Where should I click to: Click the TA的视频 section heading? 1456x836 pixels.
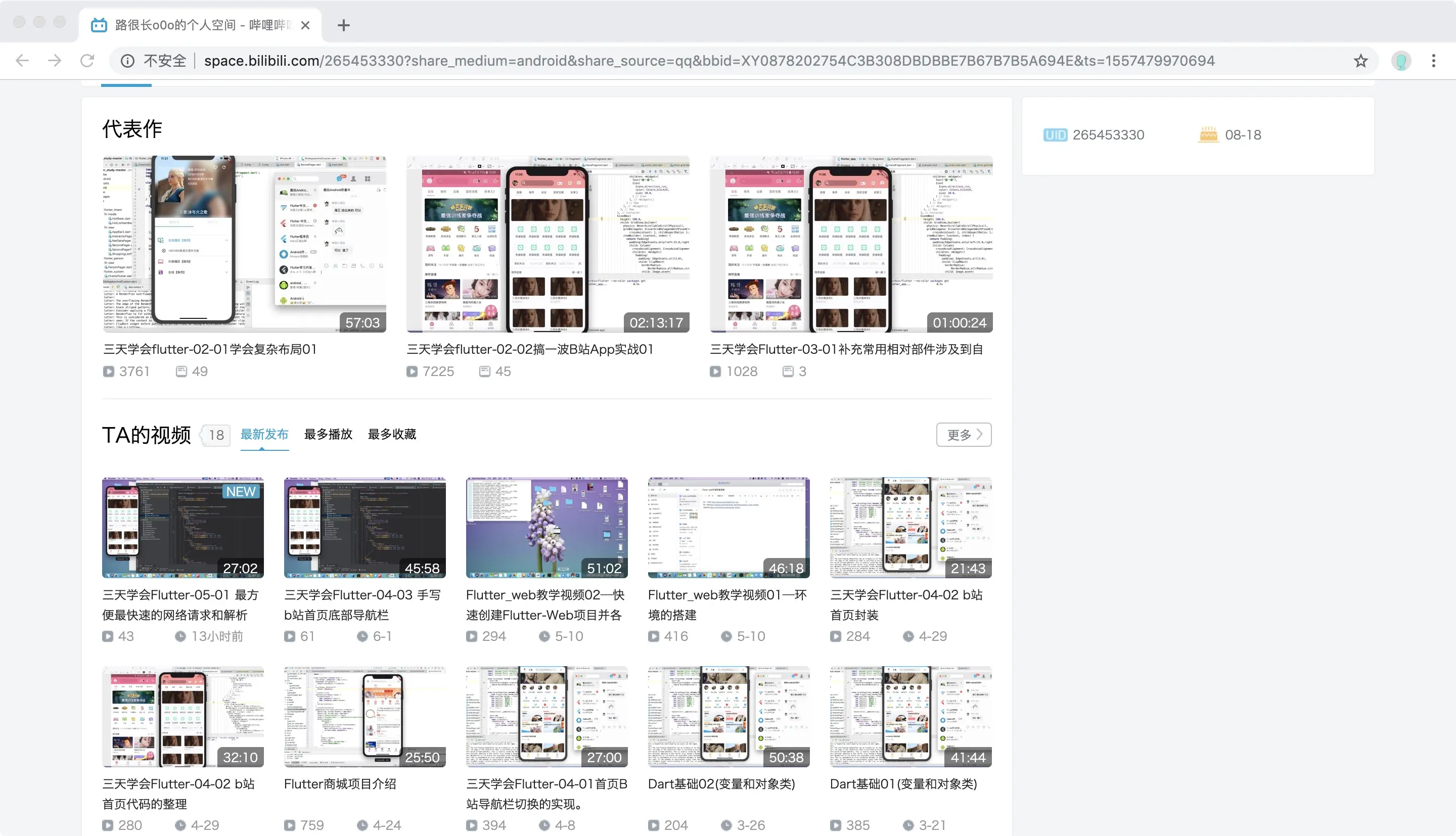pos(147,435)
